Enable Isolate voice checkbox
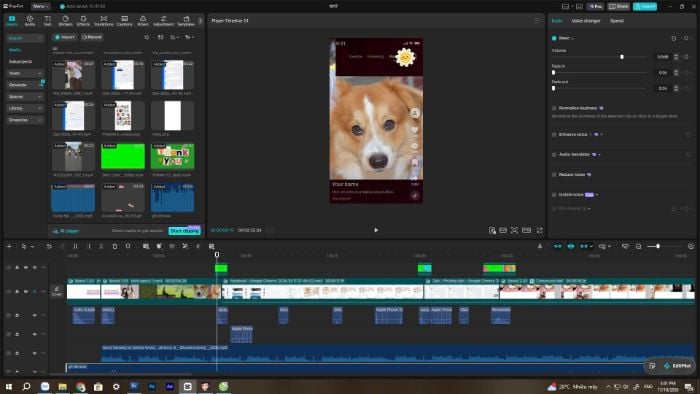The height and width of the screenshot is (394, 700). (554, 195)
